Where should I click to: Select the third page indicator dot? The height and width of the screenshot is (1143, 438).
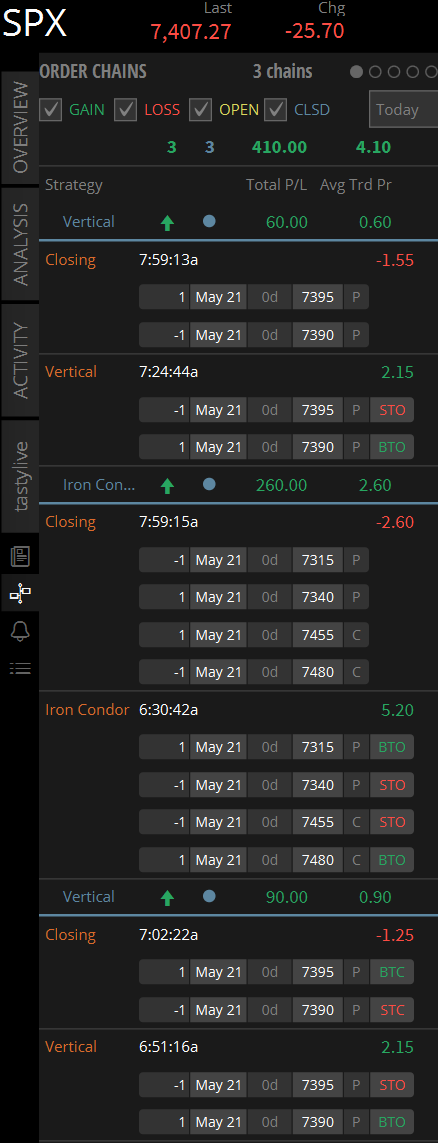[394, 71]
